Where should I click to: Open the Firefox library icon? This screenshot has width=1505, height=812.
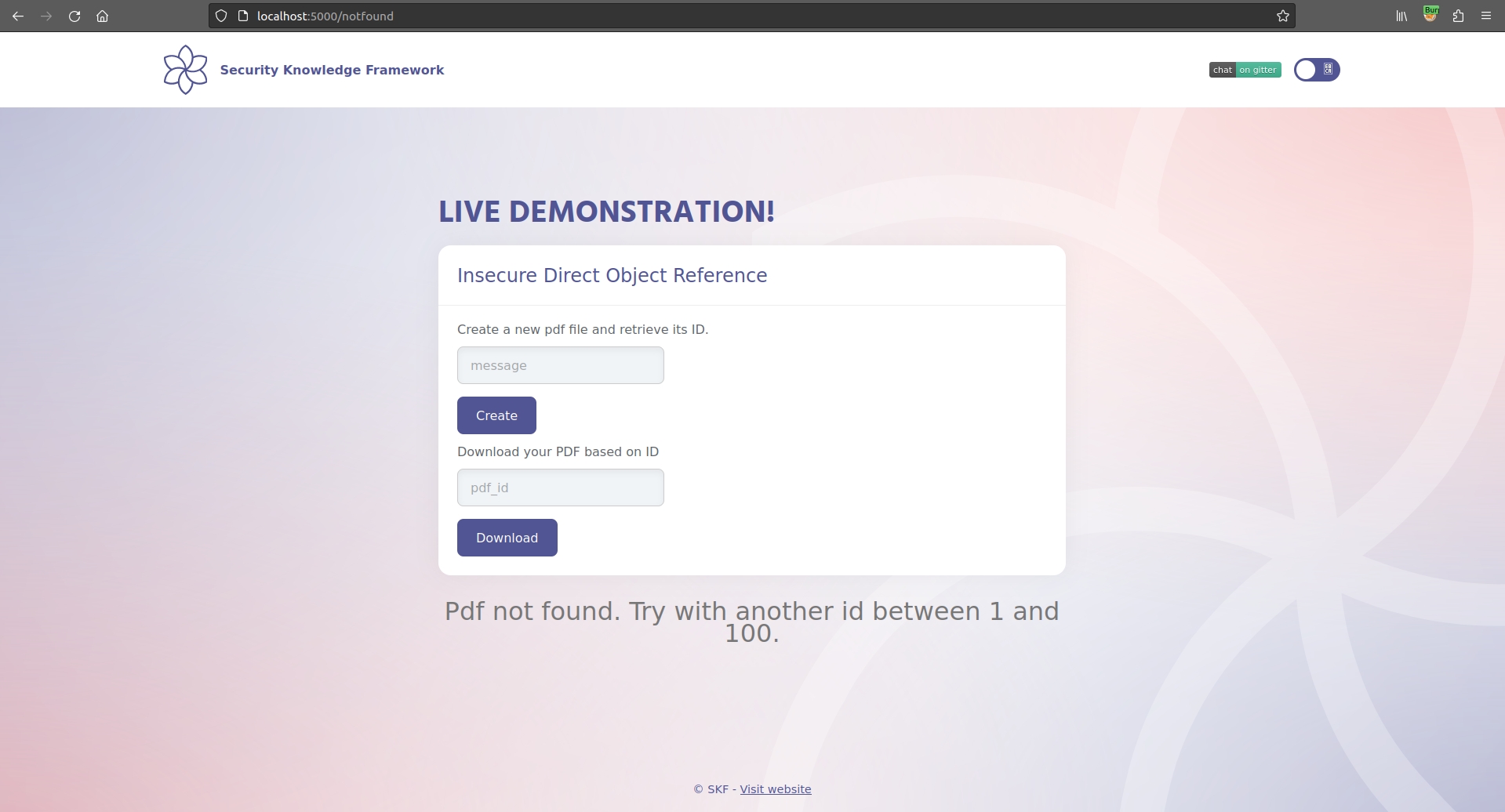[1401, 16]
